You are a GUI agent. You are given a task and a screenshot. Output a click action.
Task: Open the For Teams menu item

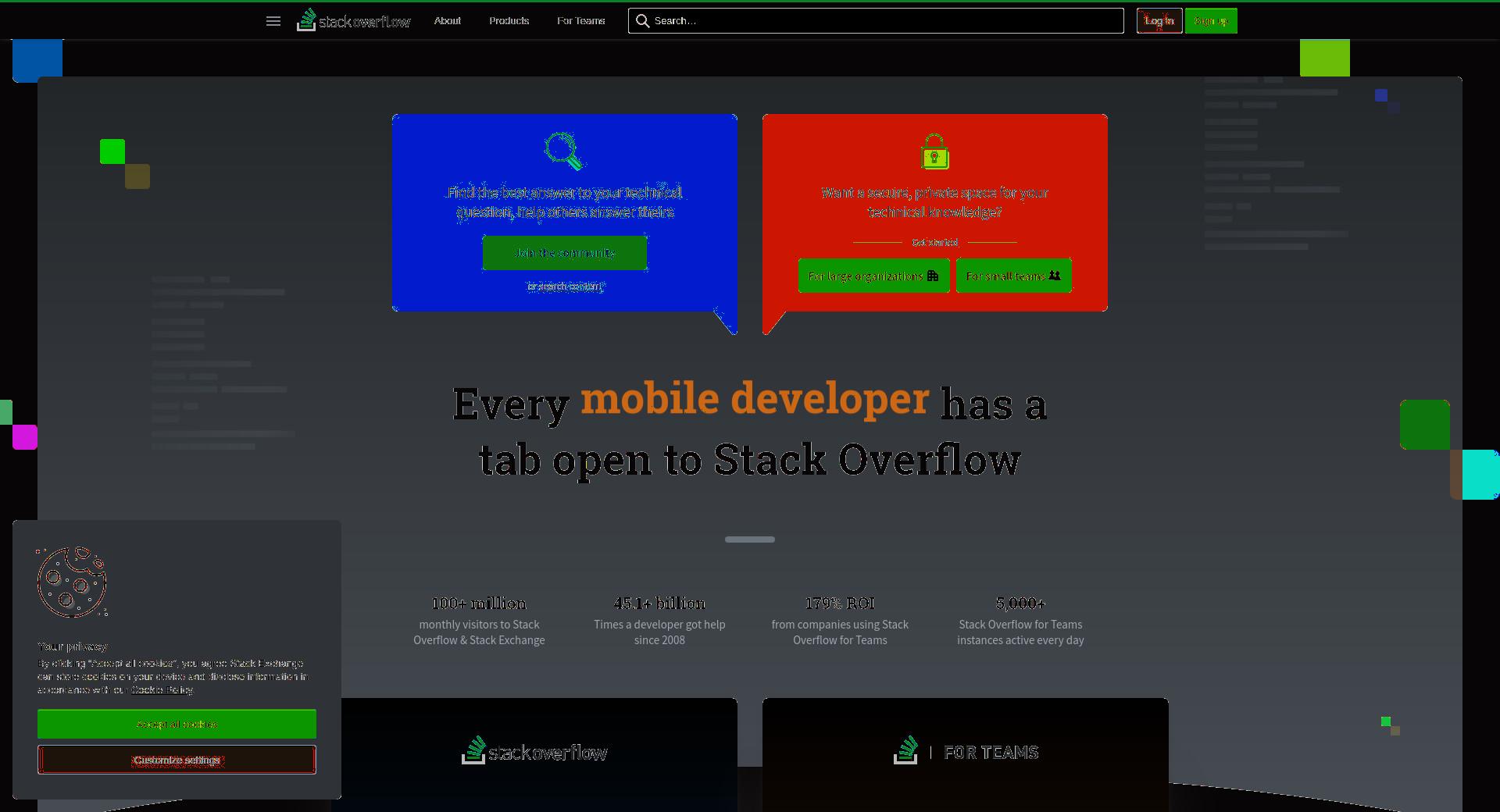pyautogui.click(x=581, y=21)
